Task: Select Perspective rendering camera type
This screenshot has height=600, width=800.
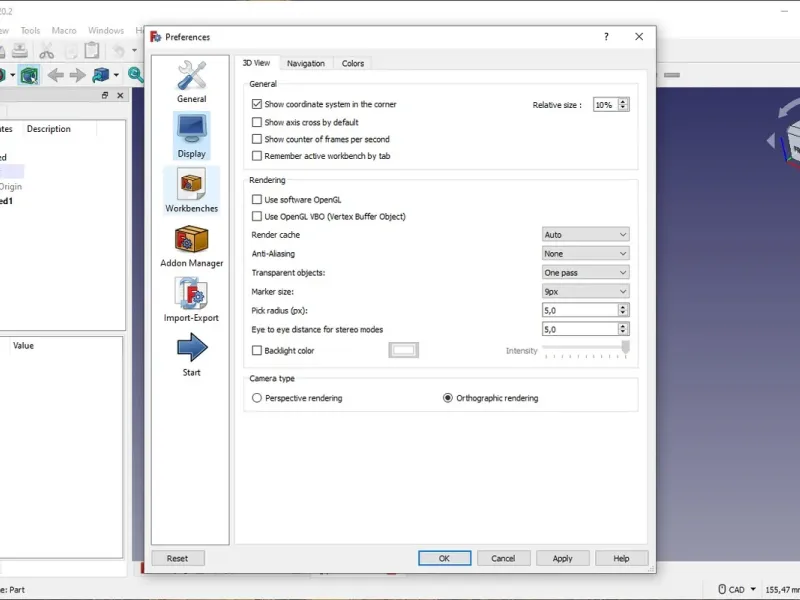Action: coord(257,398)
